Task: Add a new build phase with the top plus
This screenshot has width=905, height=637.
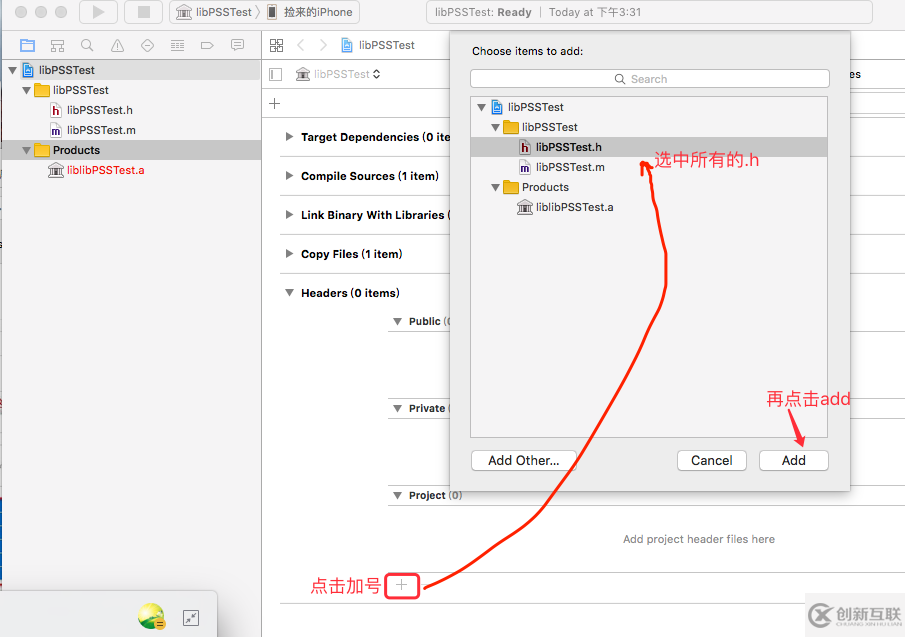Action: point(275,104)
